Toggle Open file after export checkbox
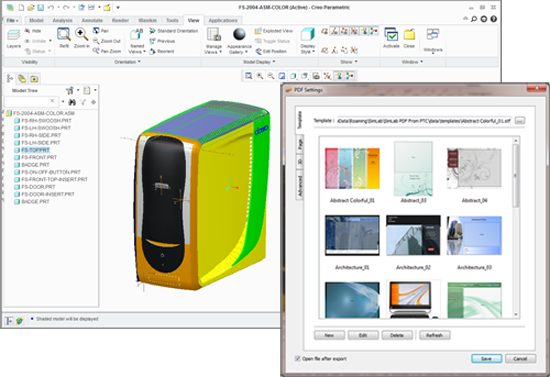Image resolution: width=550 pixels, height=377 pixels. tap(297, 358)
